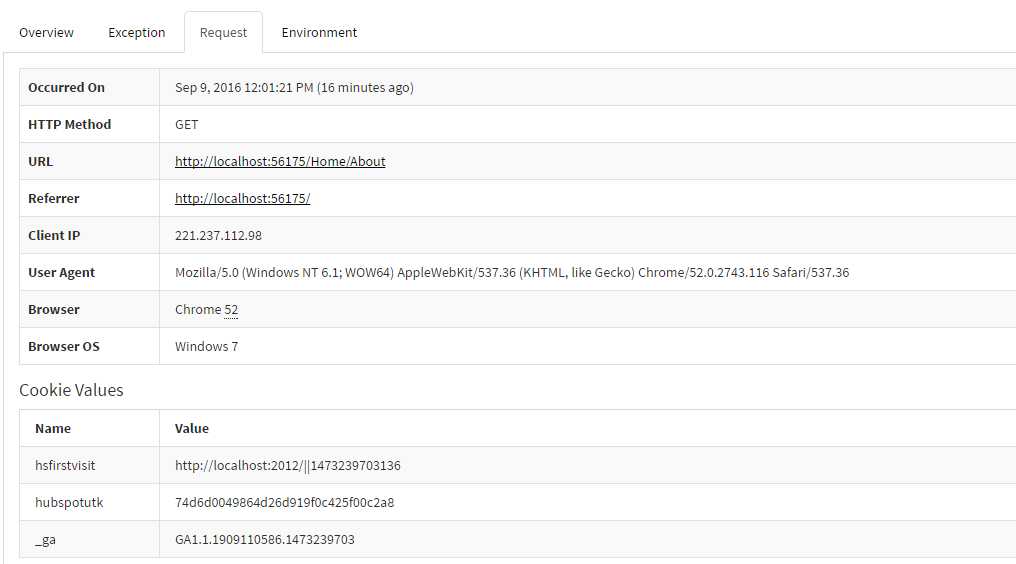Click the hubspotutk cookie name
The image size is (1016, 564).
coord(69,502)
